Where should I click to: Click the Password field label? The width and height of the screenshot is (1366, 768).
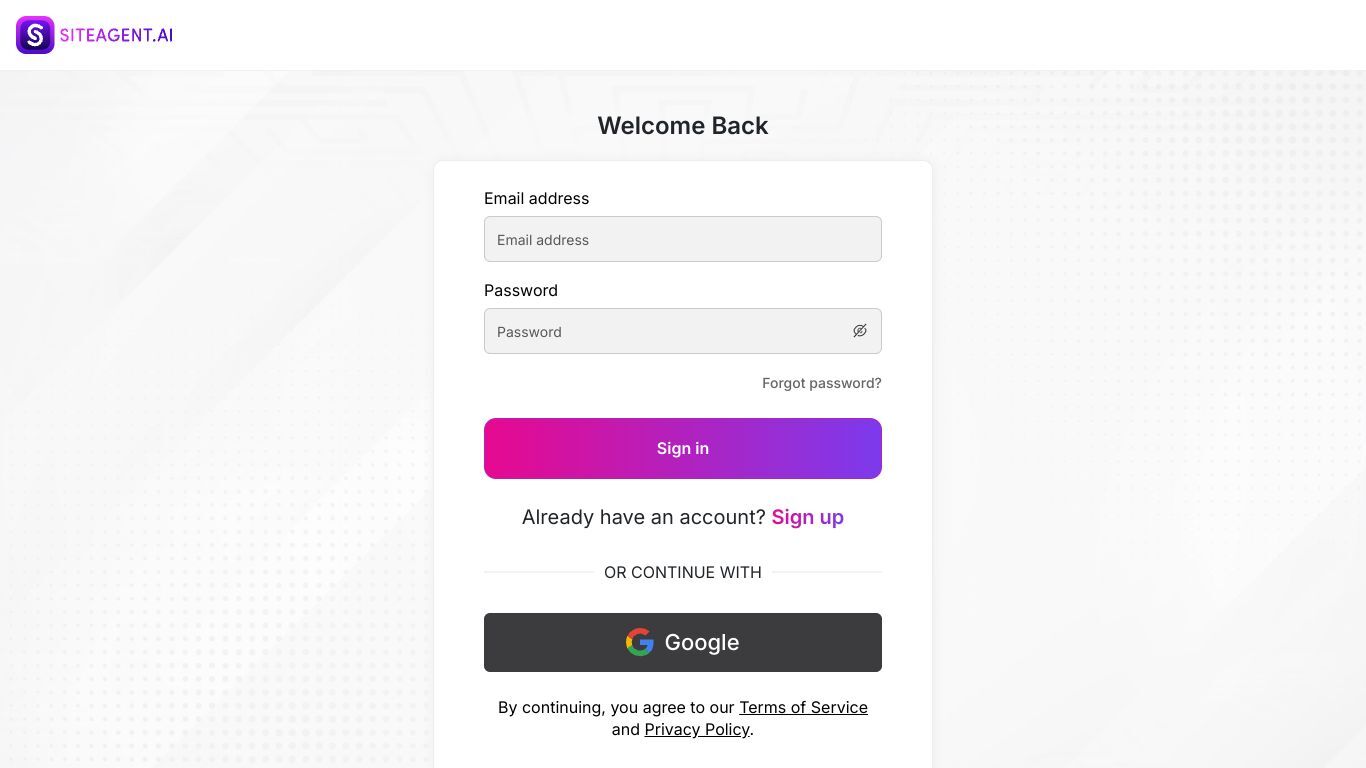click(521, 290)
